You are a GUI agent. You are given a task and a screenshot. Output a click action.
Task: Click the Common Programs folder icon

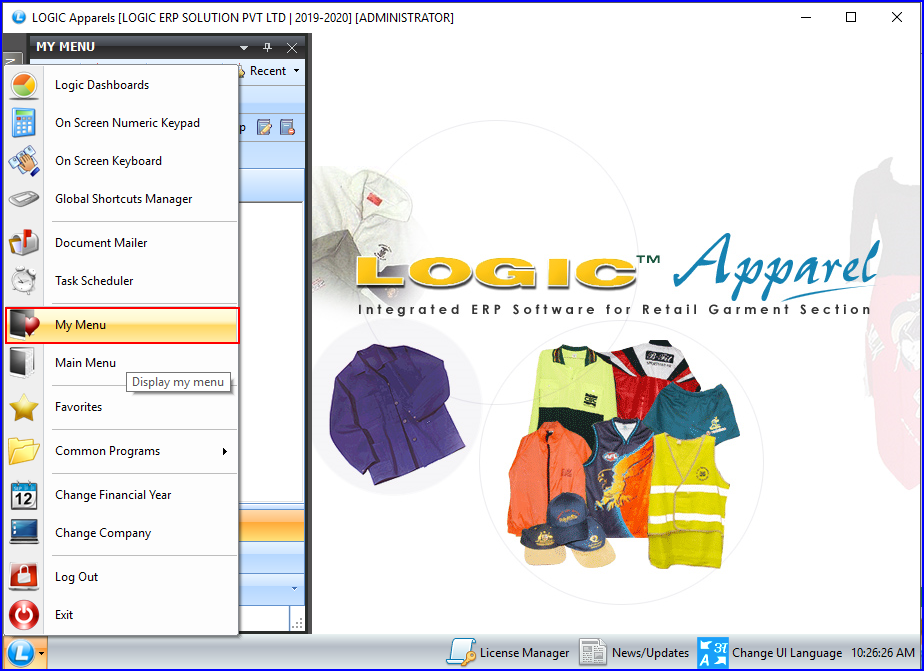(24, 451)
